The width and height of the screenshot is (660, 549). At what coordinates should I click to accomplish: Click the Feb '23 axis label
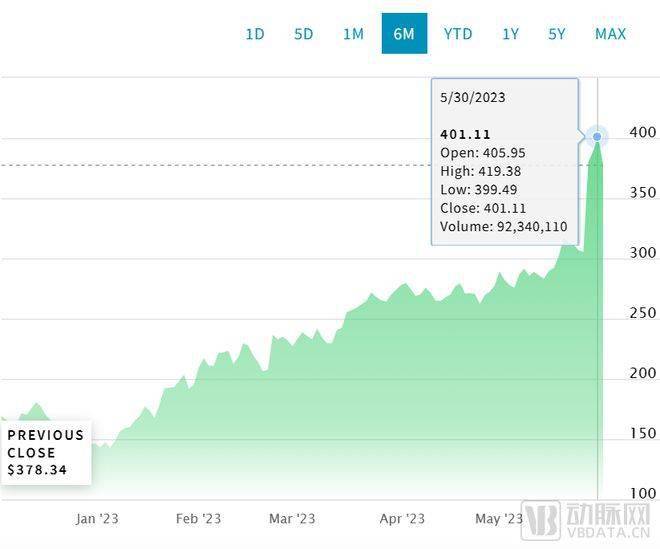198,518
